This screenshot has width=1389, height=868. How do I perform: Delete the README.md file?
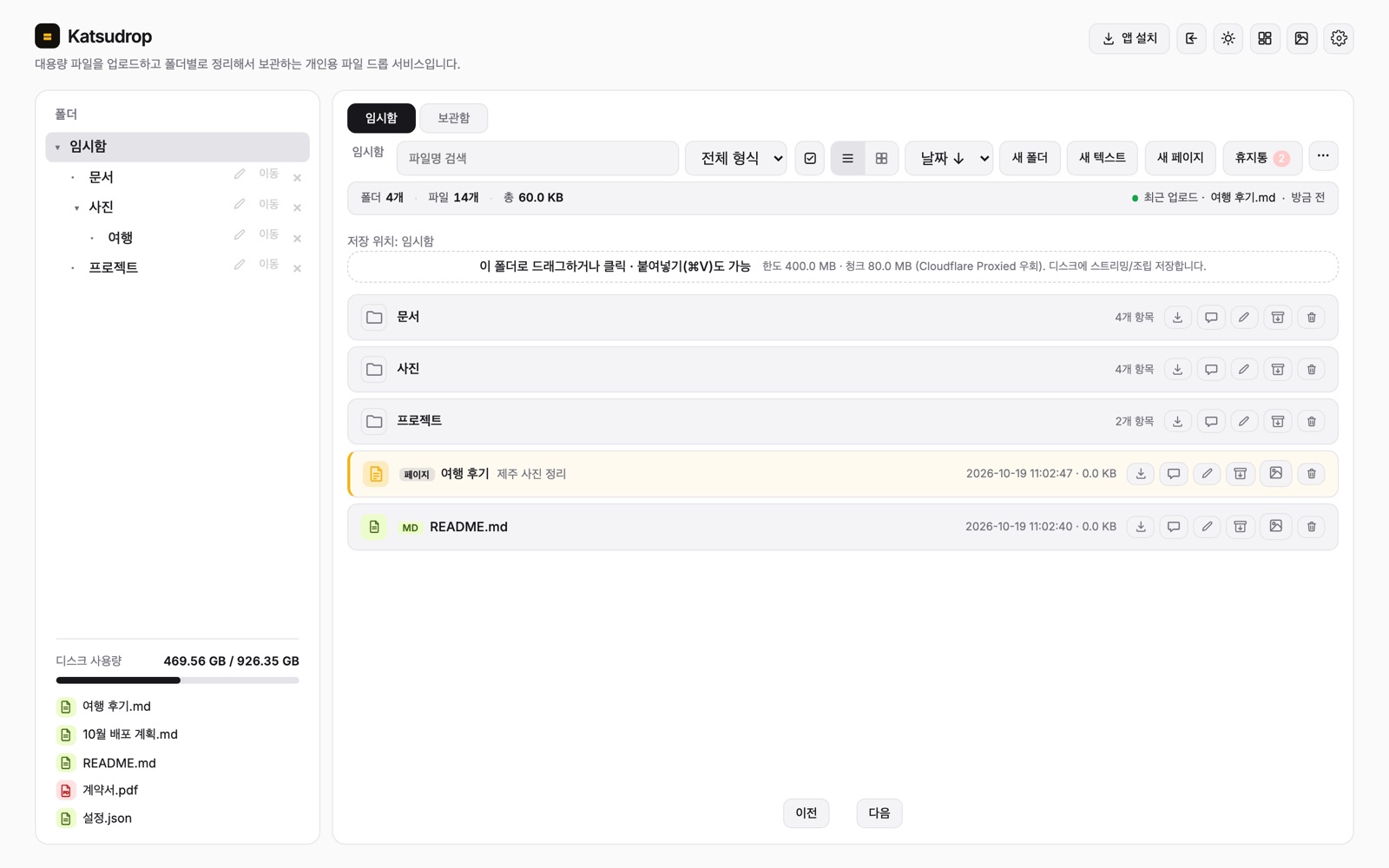coord(1312,527)
